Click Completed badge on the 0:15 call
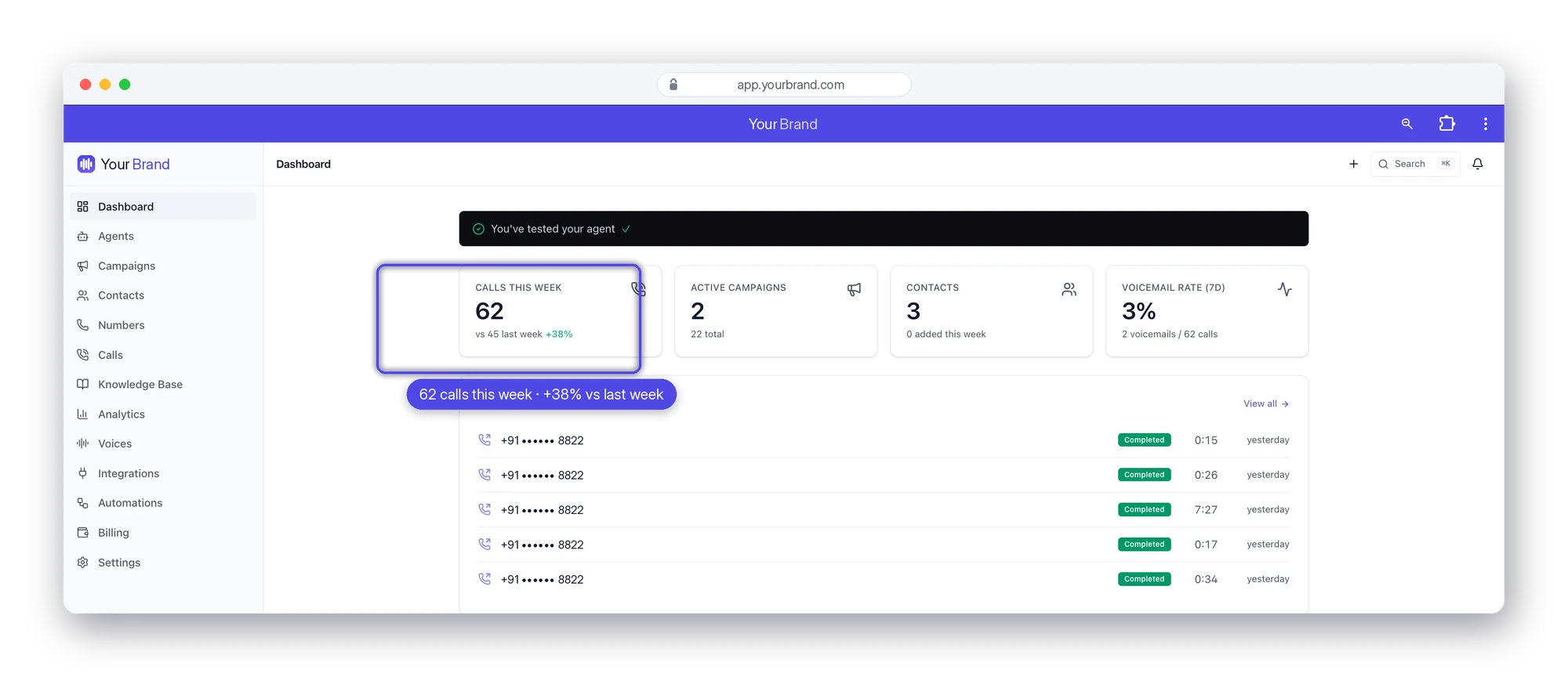This screenshot has width=1568, height=677. pyautogui.click(x=1145, y=440)
